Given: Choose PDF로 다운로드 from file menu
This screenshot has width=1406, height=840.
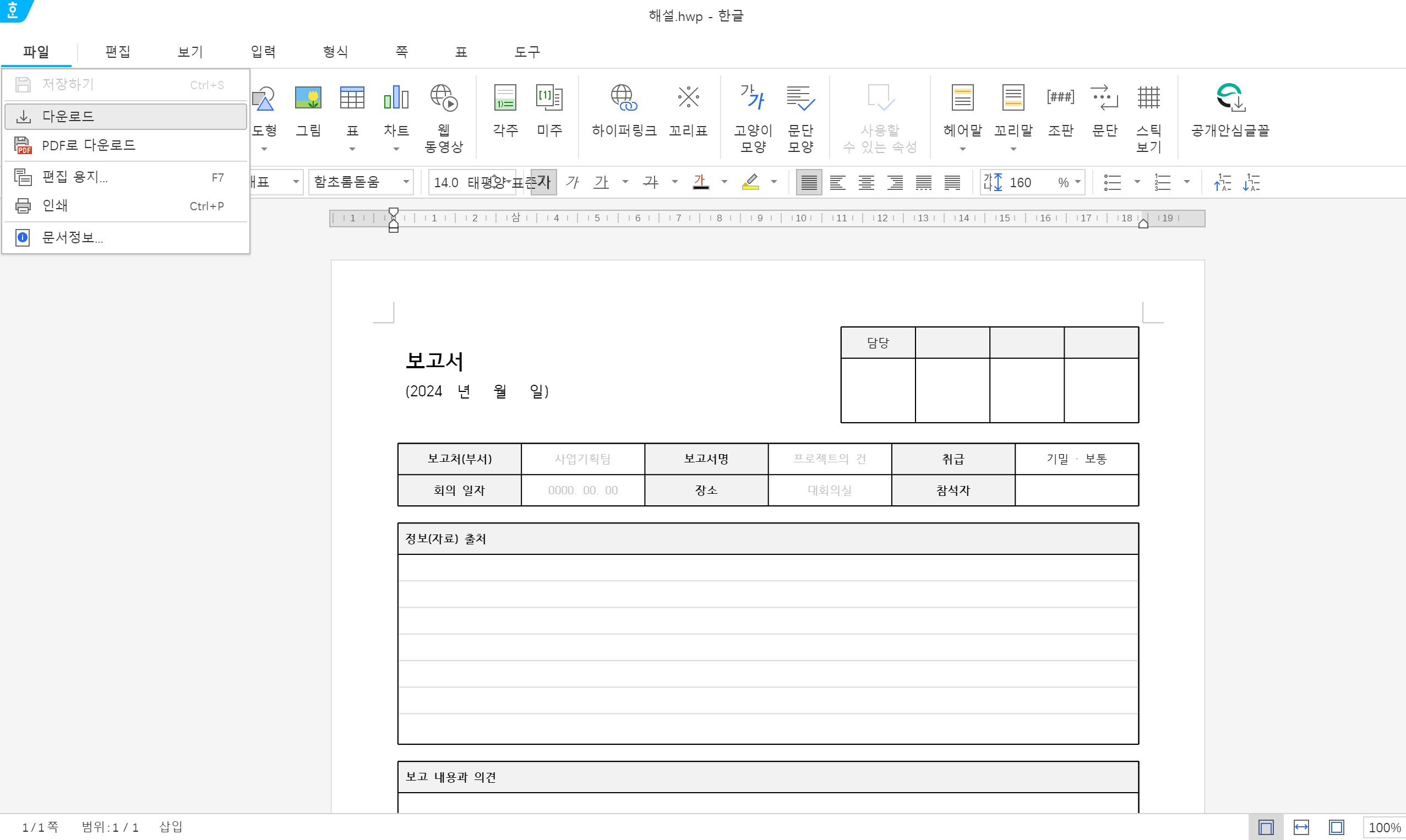Looking at the screenshot, I should pyautogui.click(x=89, y=145).
